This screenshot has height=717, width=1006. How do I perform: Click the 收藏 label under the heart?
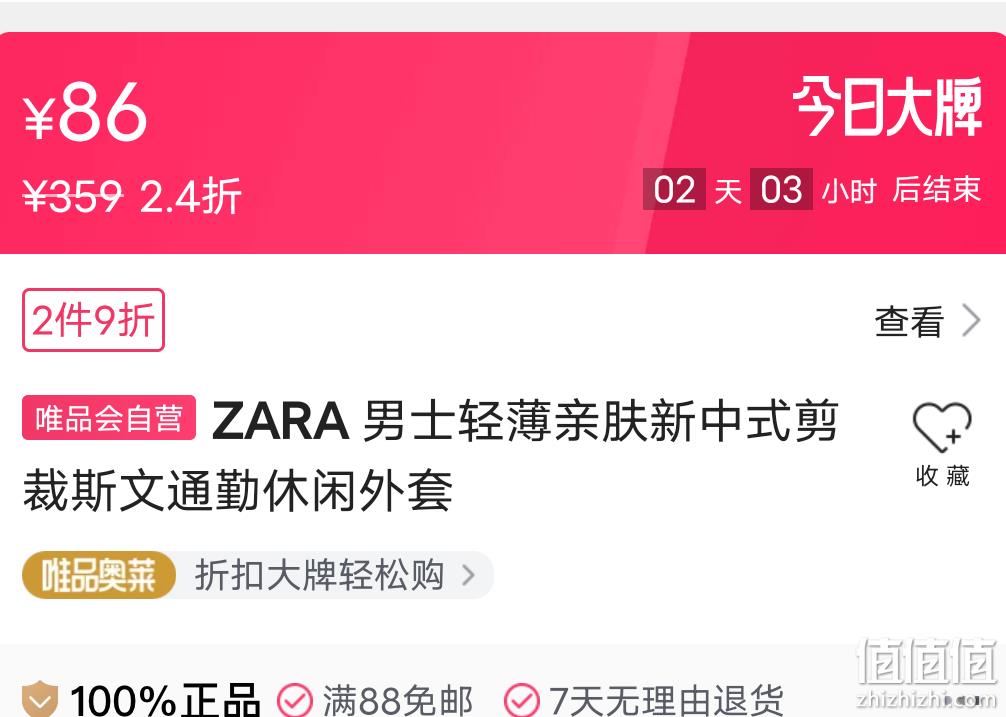click(942, 476)
